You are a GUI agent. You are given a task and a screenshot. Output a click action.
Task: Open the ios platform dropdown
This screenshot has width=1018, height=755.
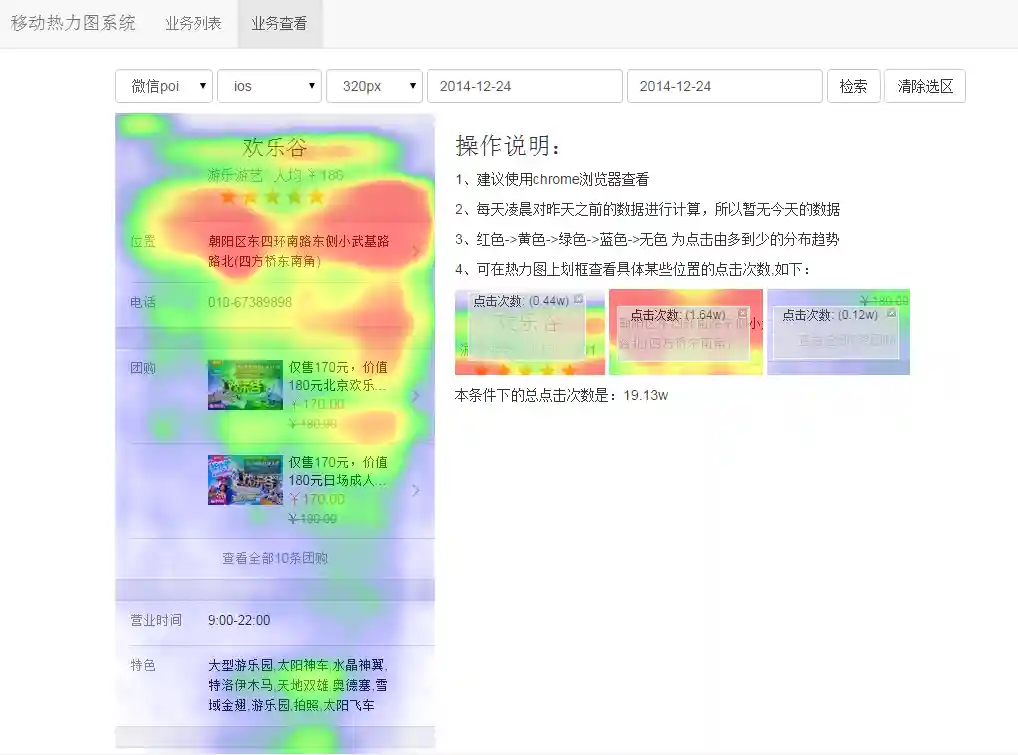(269, 86)
